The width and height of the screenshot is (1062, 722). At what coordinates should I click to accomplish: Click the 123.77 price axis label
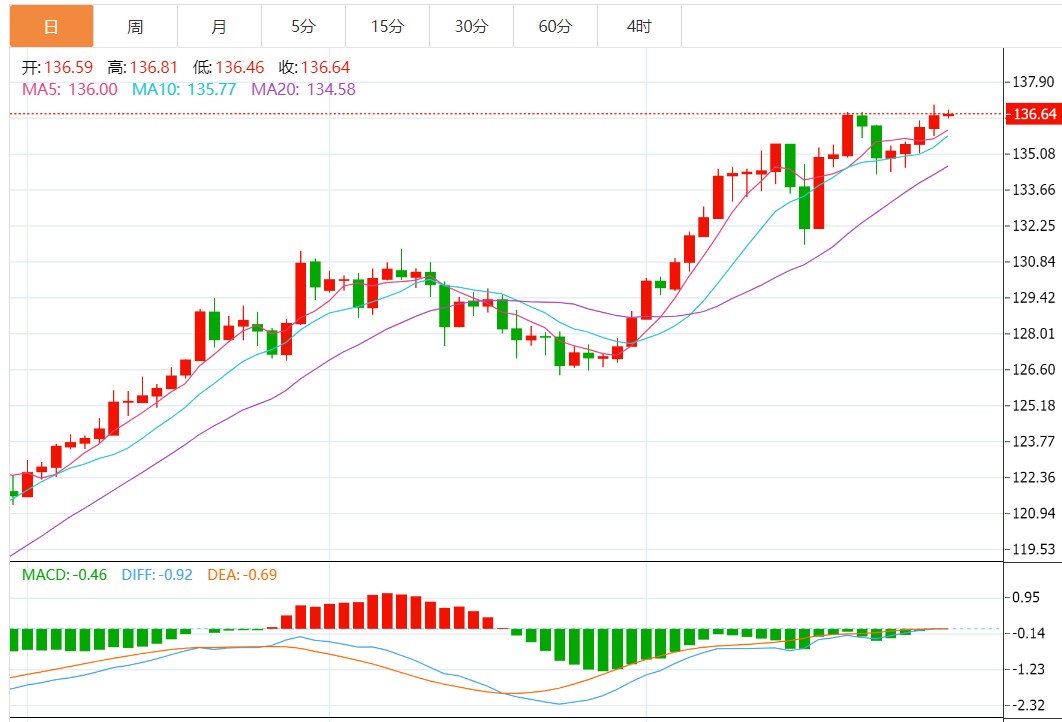(x=1034, y=441)
